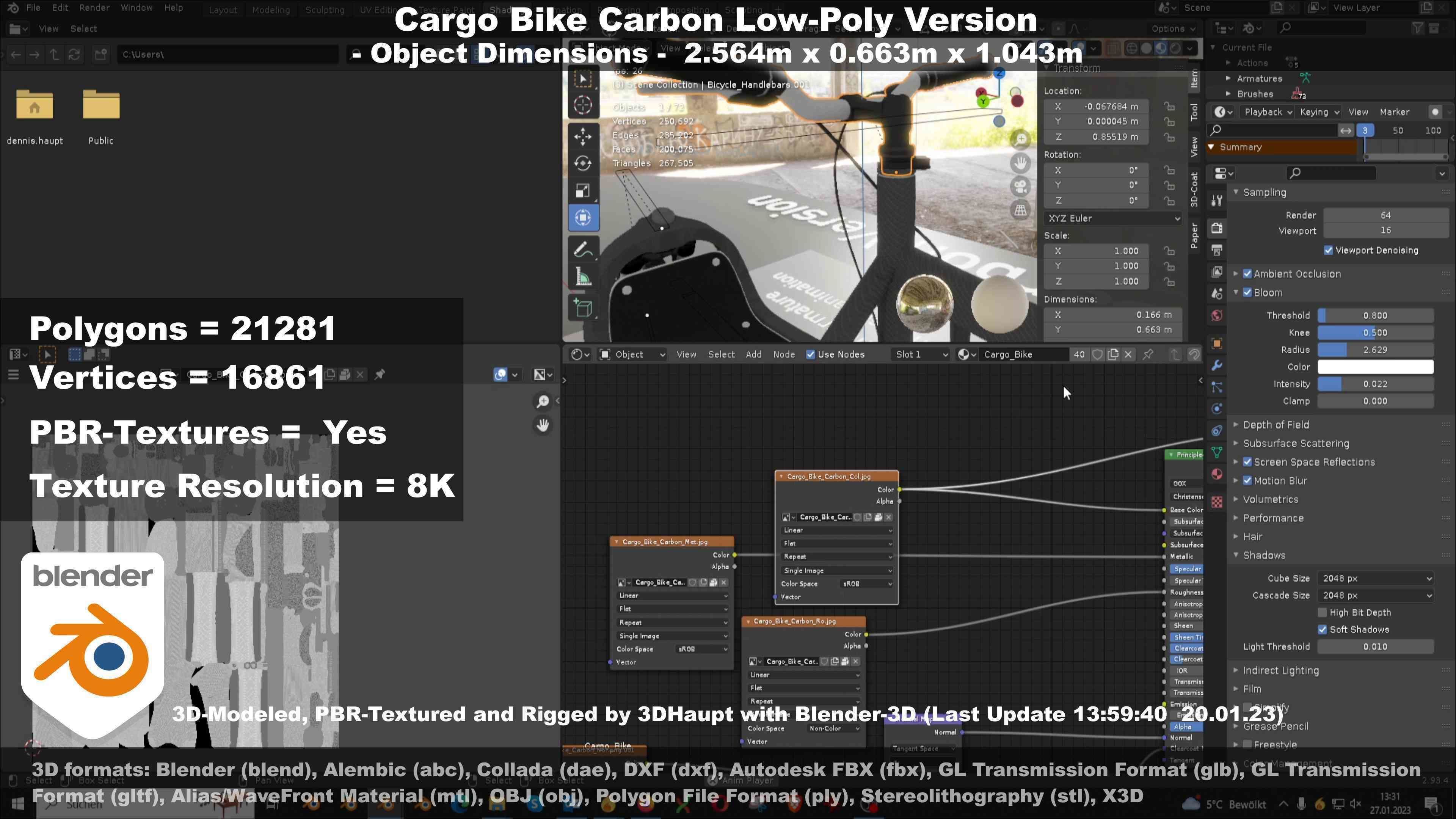1456x819 pixels.
Task: Select the Measure tool
Action: coord(583,277)
